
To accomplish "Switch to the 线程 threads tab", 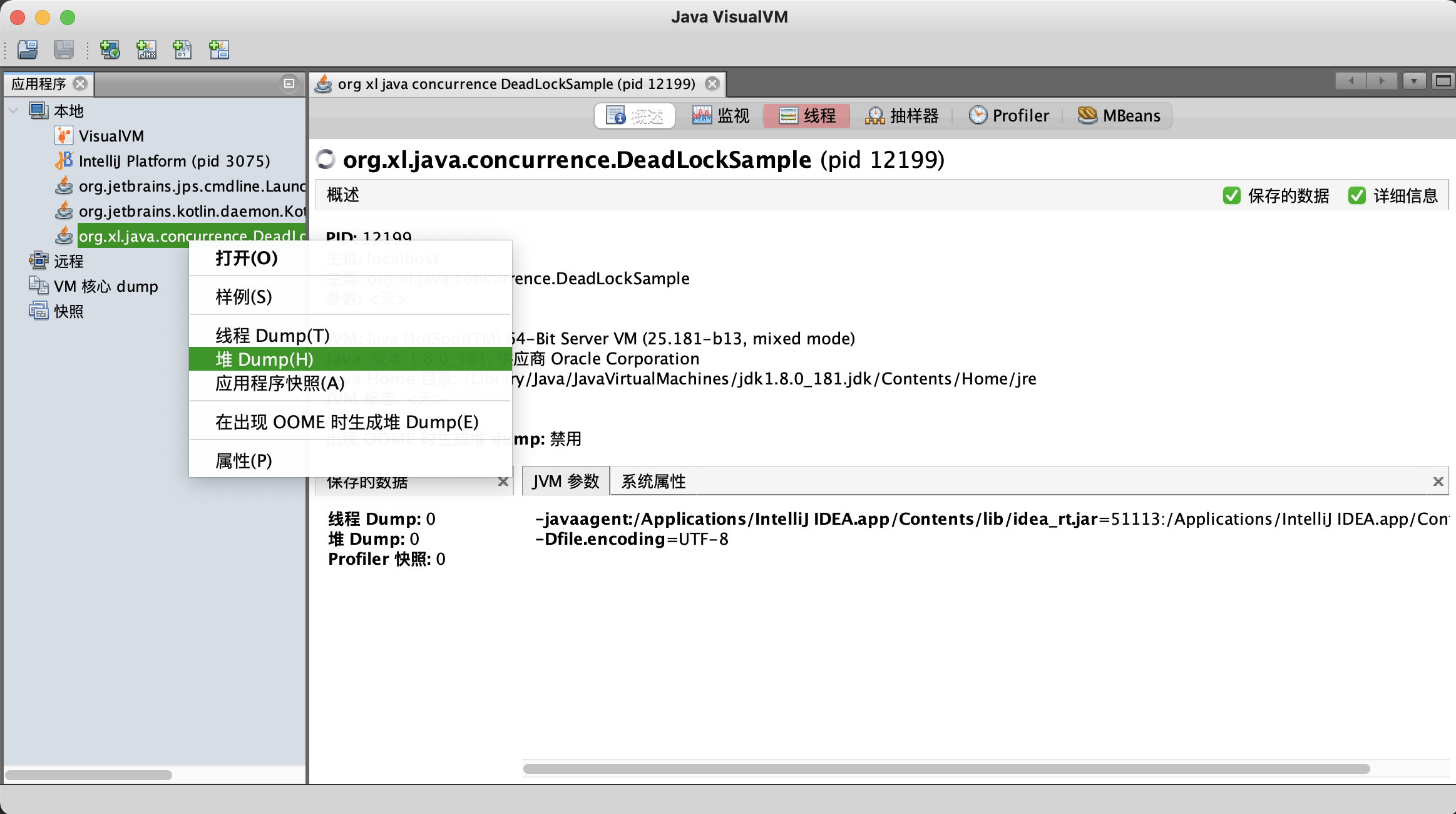I will point(807,116).
